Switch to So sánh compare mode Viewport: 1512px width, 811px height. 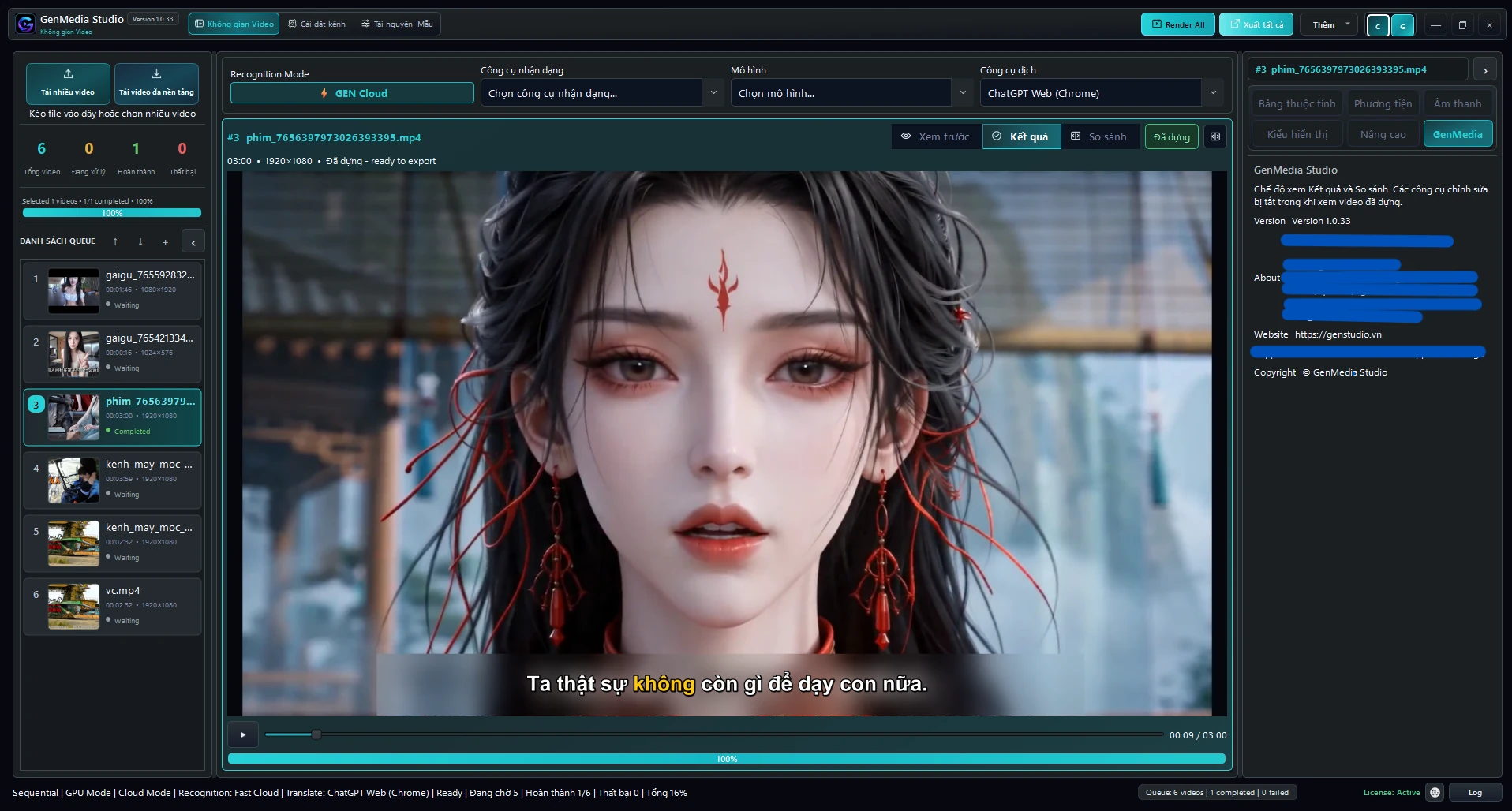click(1099, 136)
